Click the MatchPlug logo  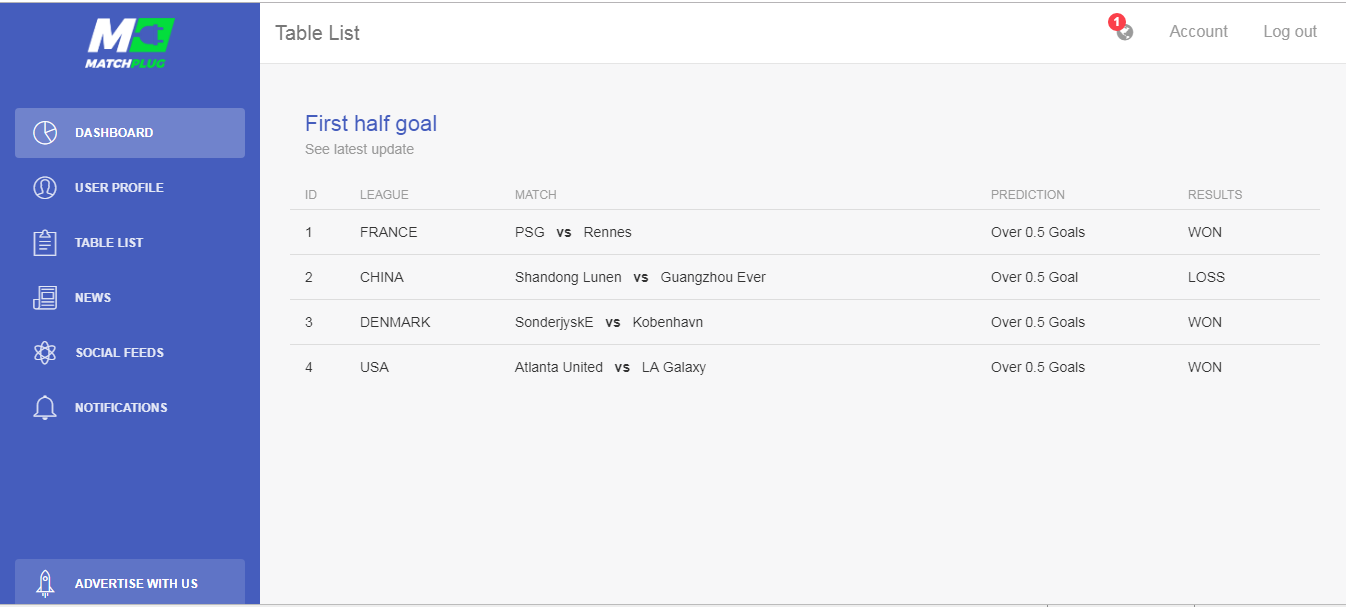point(130,43)
